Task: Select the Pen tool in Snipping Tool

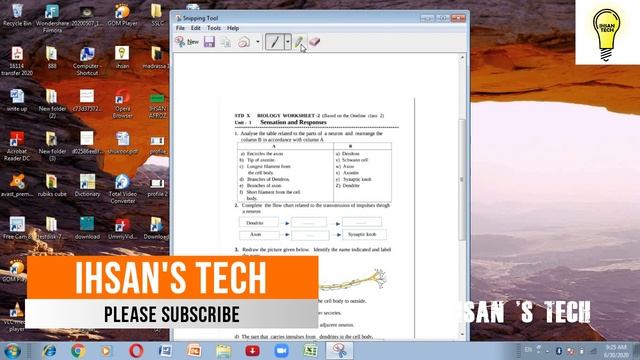Action: pos(275,42)
